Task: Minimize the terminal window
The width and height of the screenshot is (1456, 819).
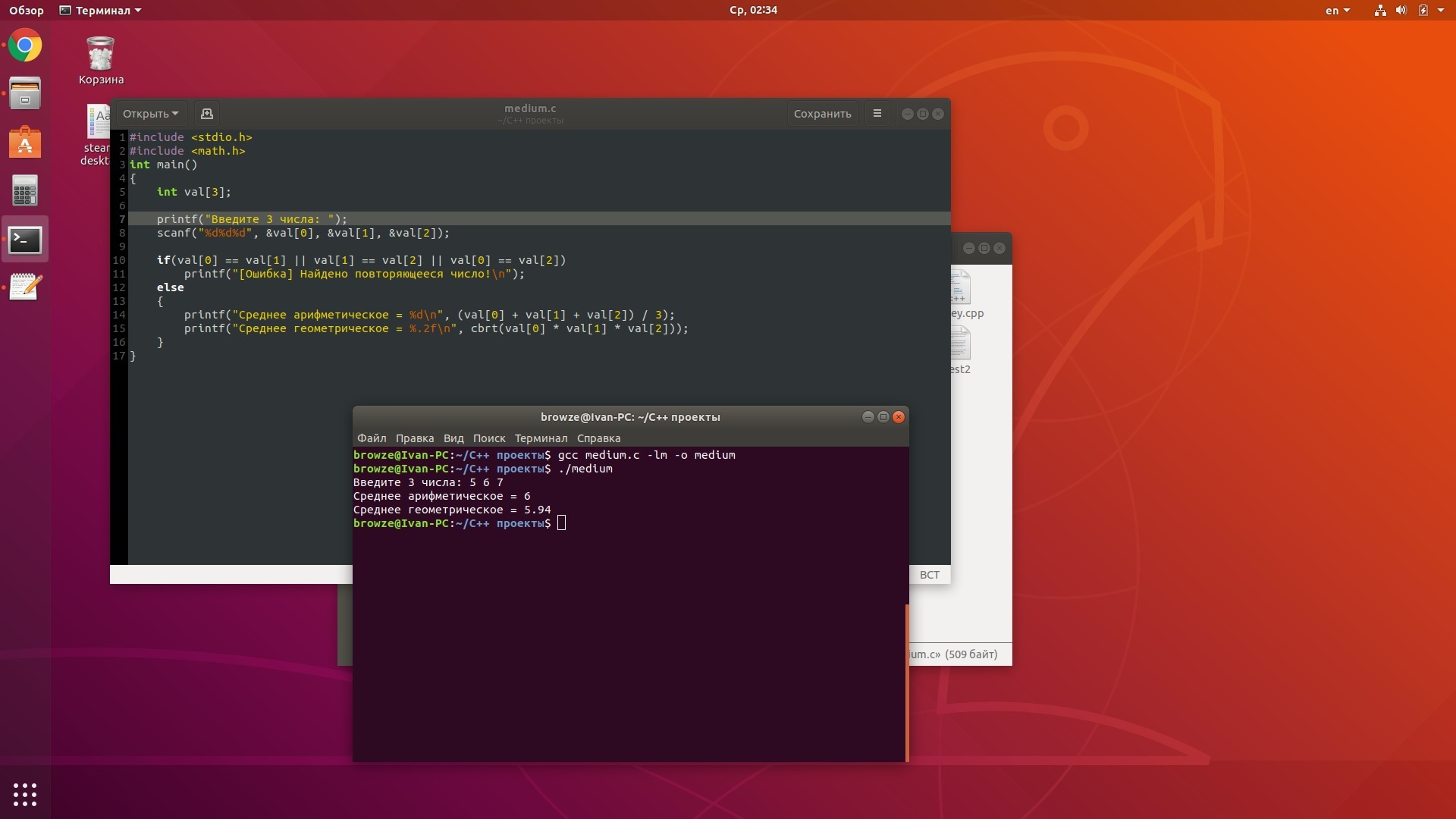Action: click(868, 417)
